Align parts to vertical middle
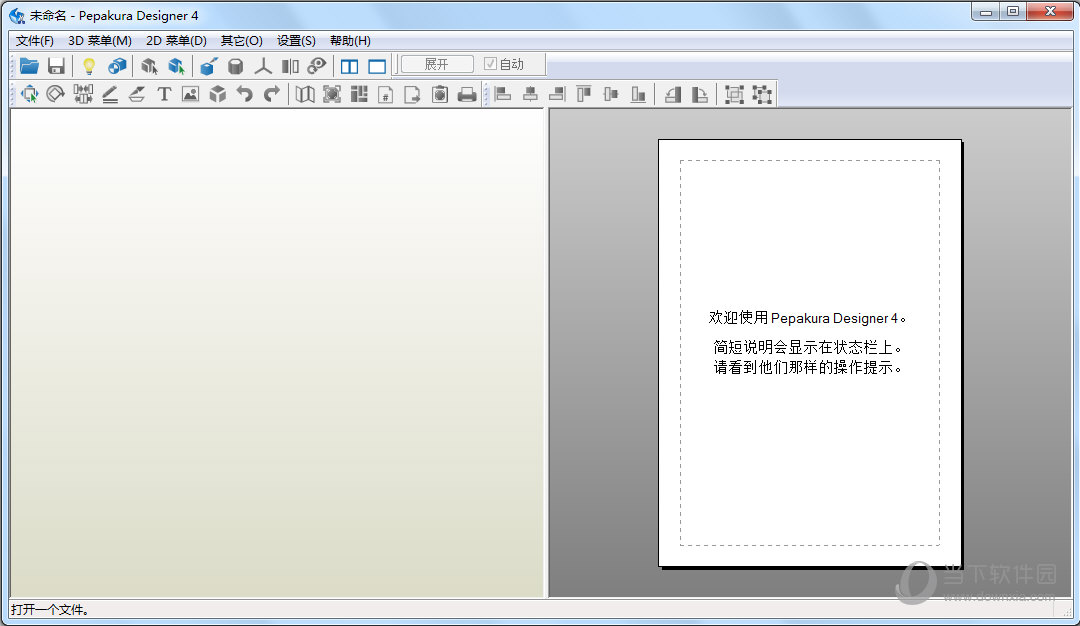Screen dimensions: 1080x626 (611, 94)
